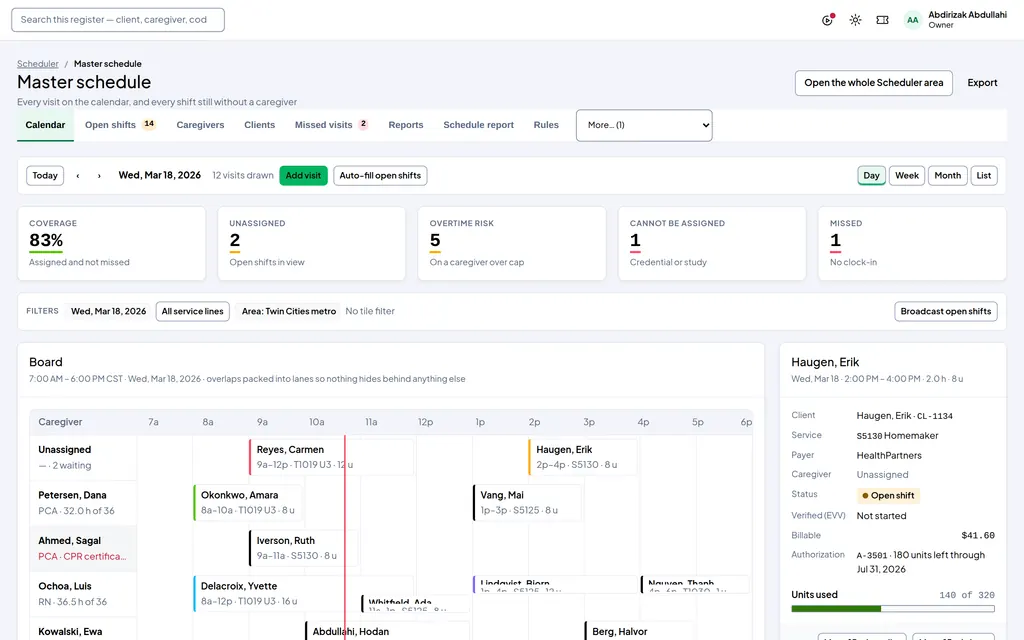Click the Wed, Mar 18, 2026 filter chip
The image size is (1024, 640).
pos(108,312)
